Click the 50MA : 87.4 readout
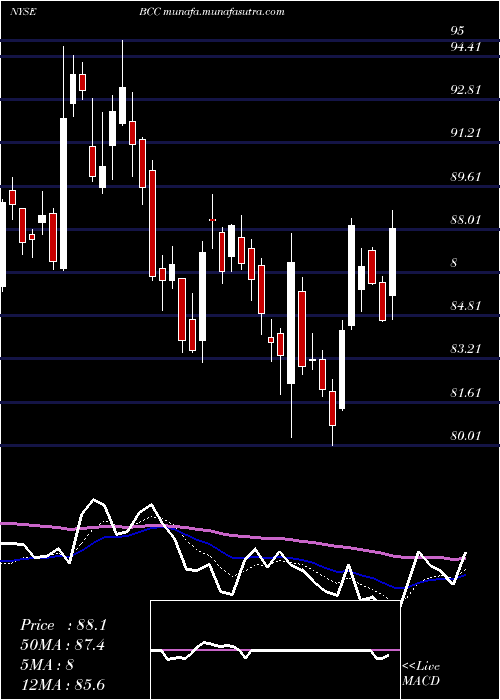This screenshot has height=700, width=500. pos(62,645)
